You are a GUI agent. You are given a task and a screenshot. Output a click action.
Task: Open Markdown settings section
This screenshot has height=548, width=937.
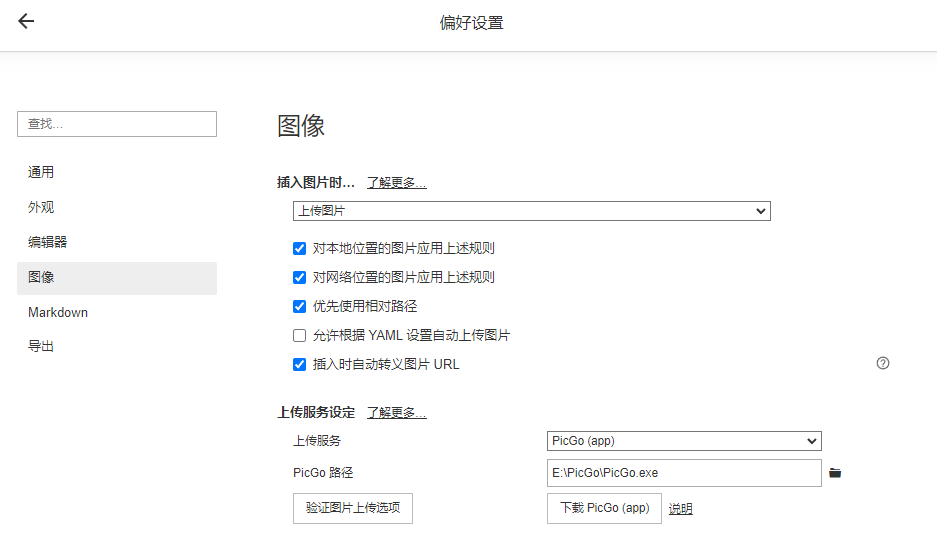click(117, 313)
